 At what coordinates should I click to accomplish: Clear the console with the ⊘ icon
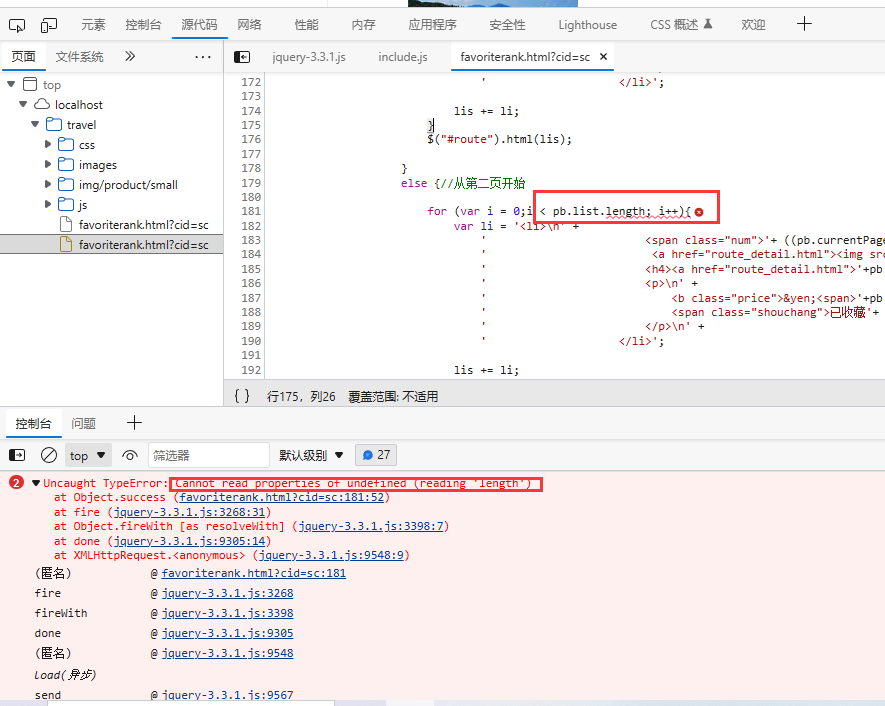pos(48,455)
